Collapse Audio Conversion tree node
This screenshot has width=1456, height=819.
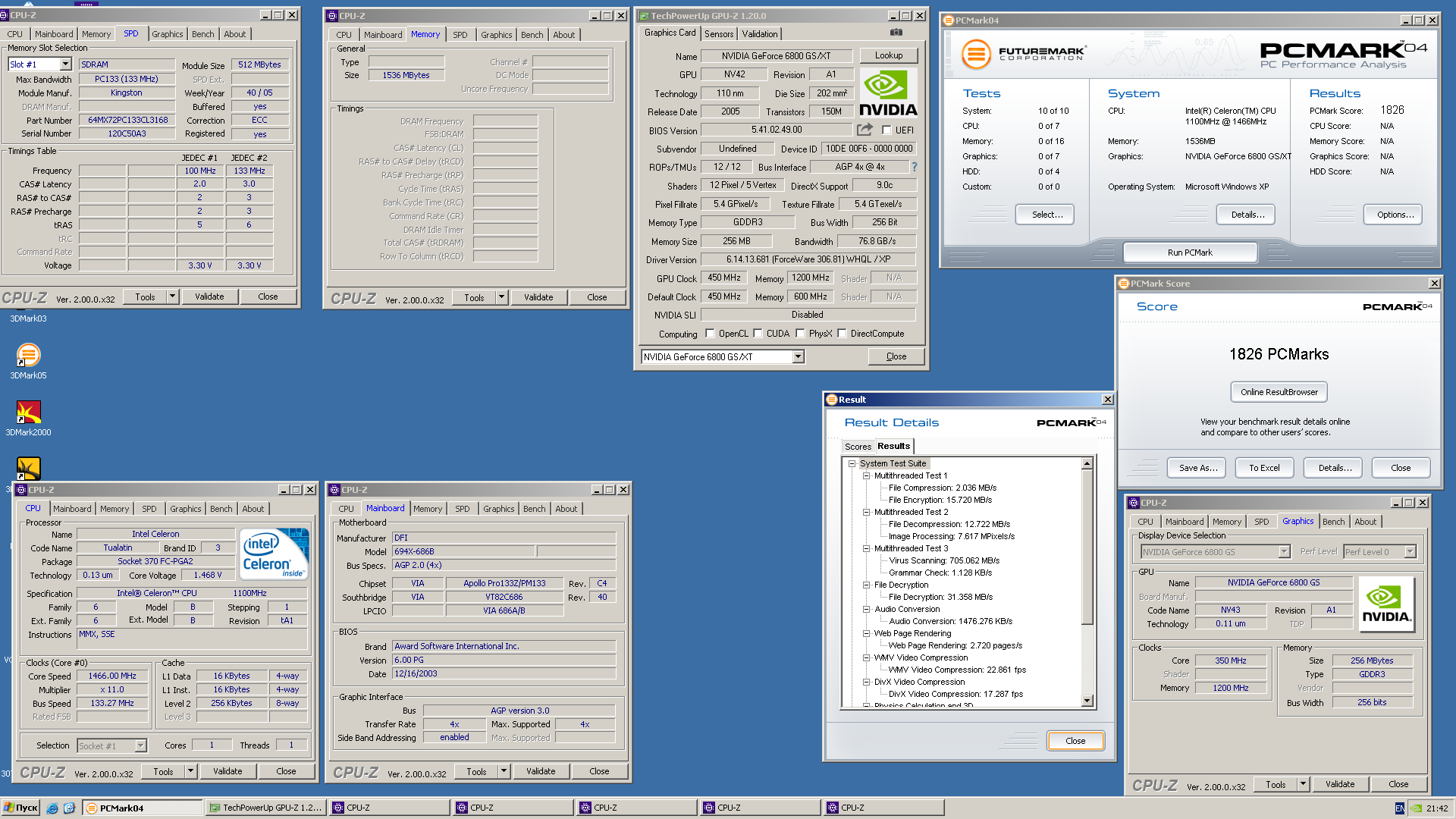866,609
